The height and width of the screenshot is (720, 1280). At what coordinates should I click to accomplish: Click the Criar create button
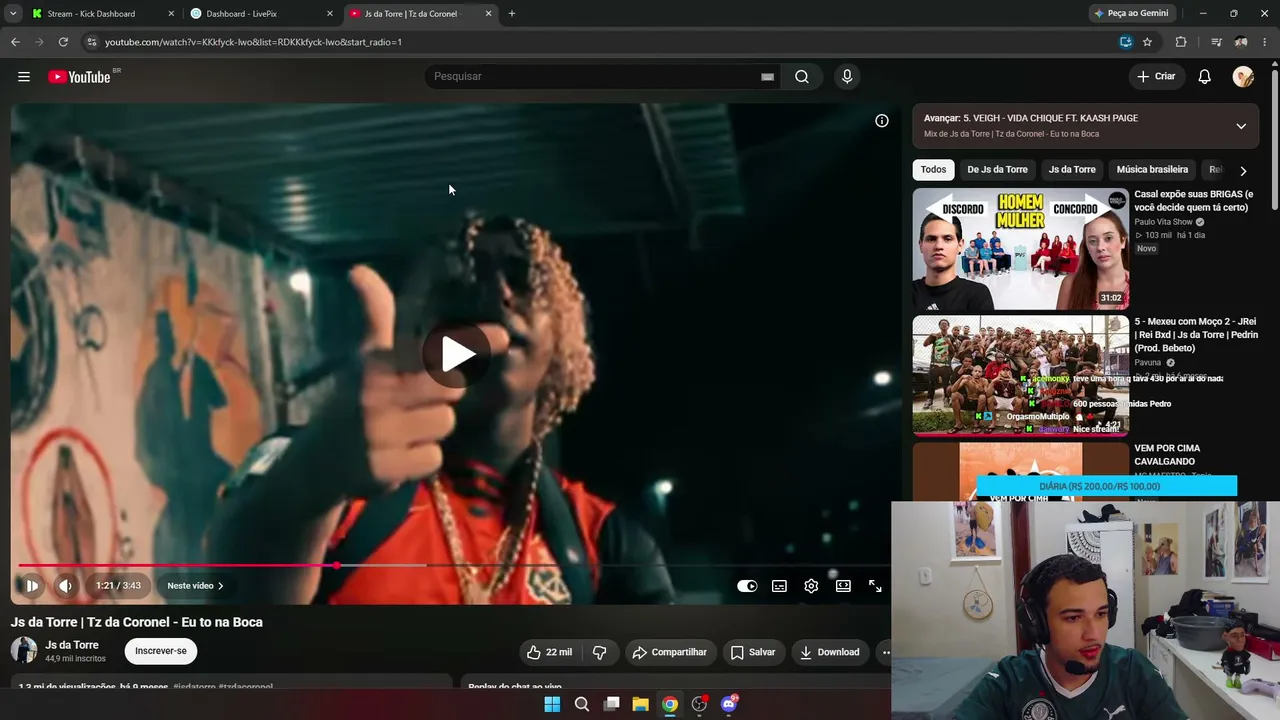(1157, 77)
